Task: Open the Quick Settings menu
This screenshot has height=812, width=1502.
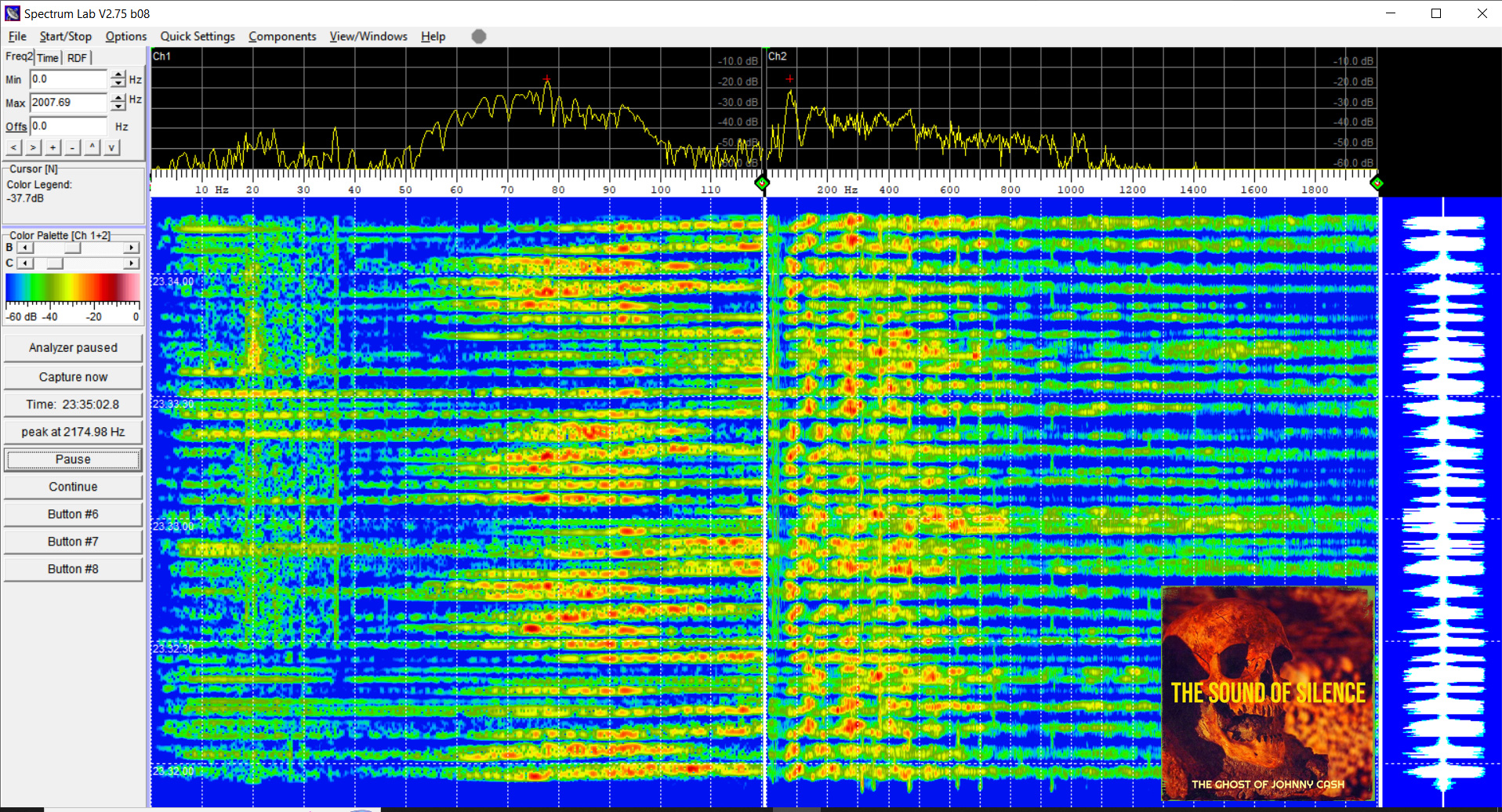Action: (x=198, y=36)
